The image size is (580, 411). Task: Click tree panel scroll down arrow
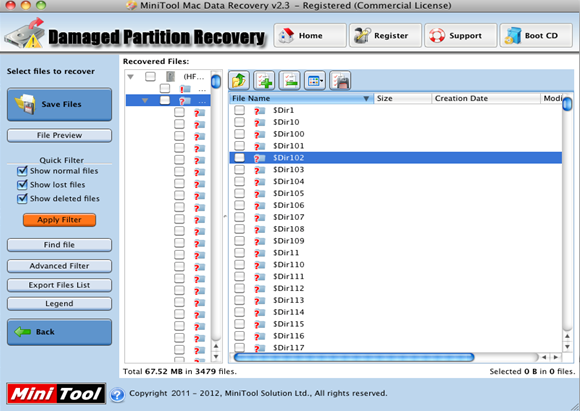click(216, 357)
